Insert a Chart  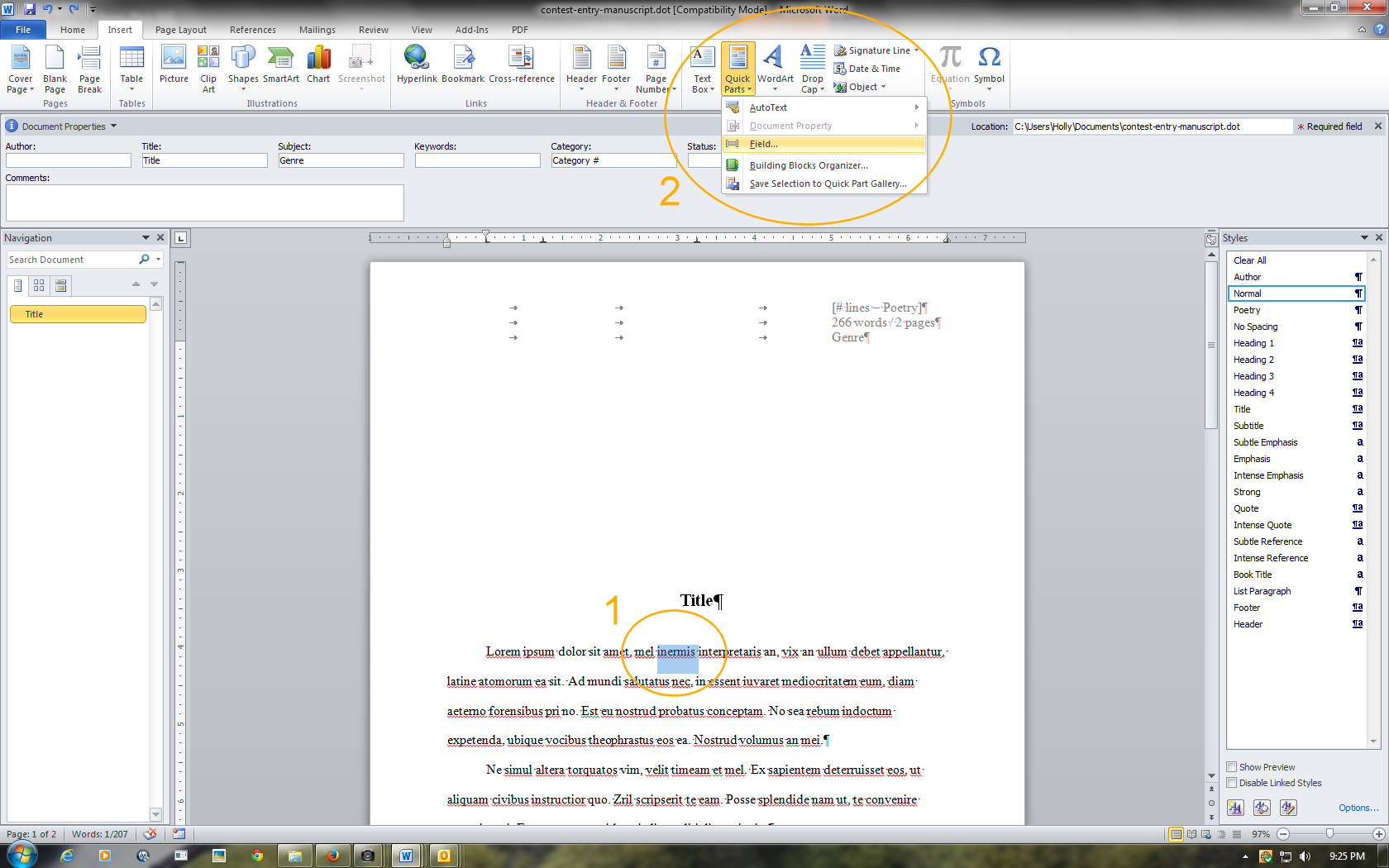click(x=318, y=68)
